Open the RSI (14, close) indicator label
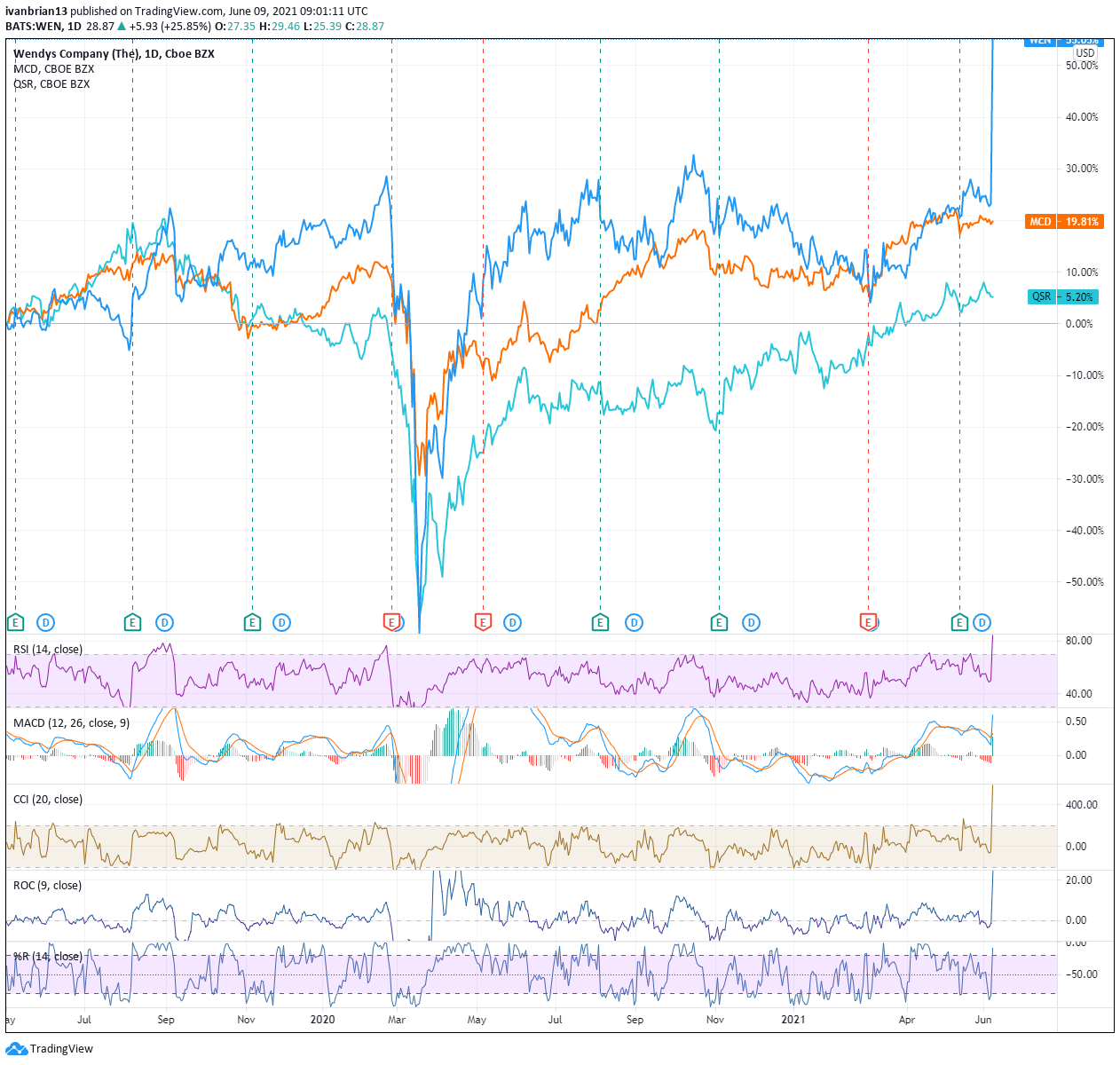 tap(48, 650)
